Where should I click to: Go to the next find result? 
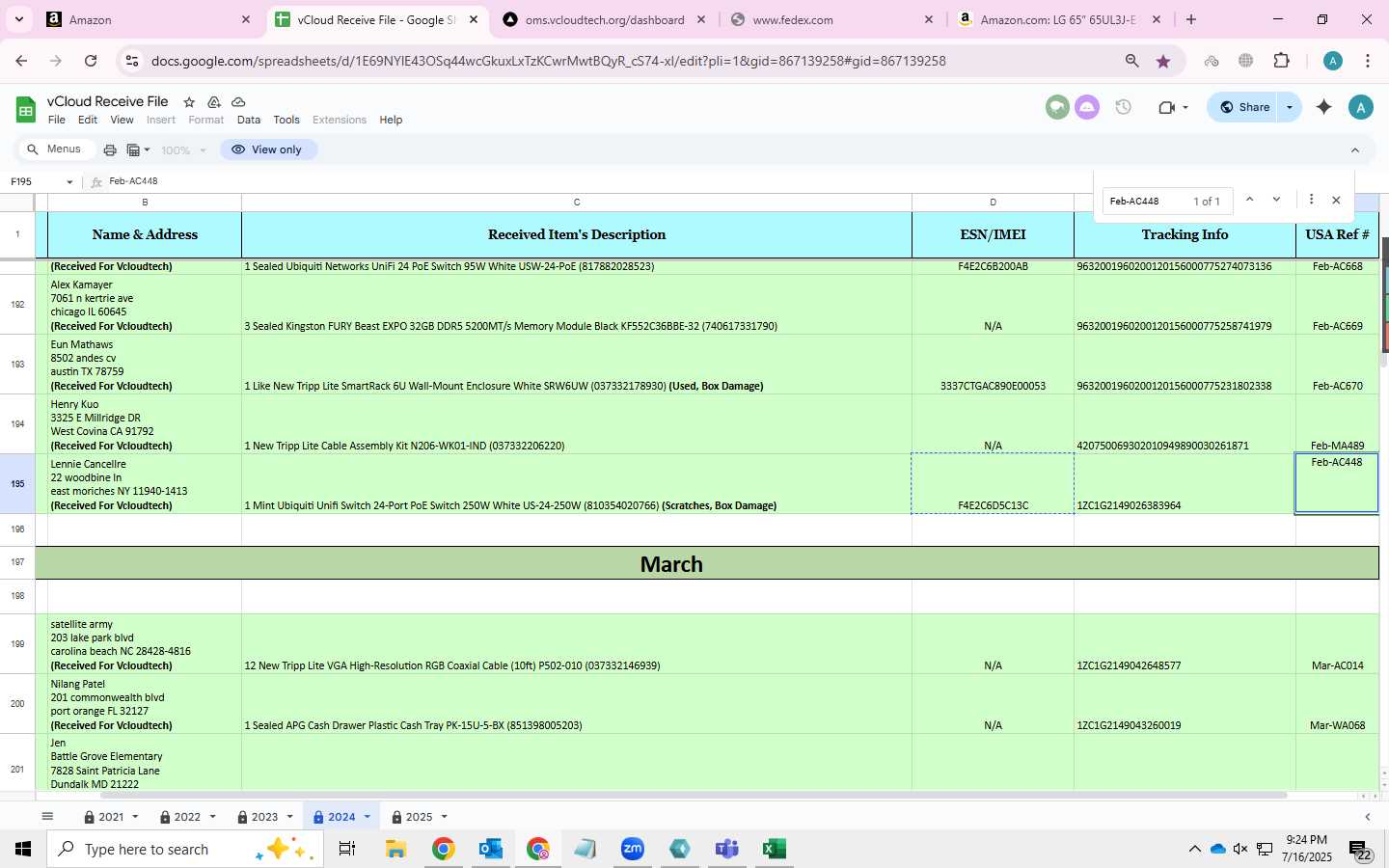click(1276, 200)
